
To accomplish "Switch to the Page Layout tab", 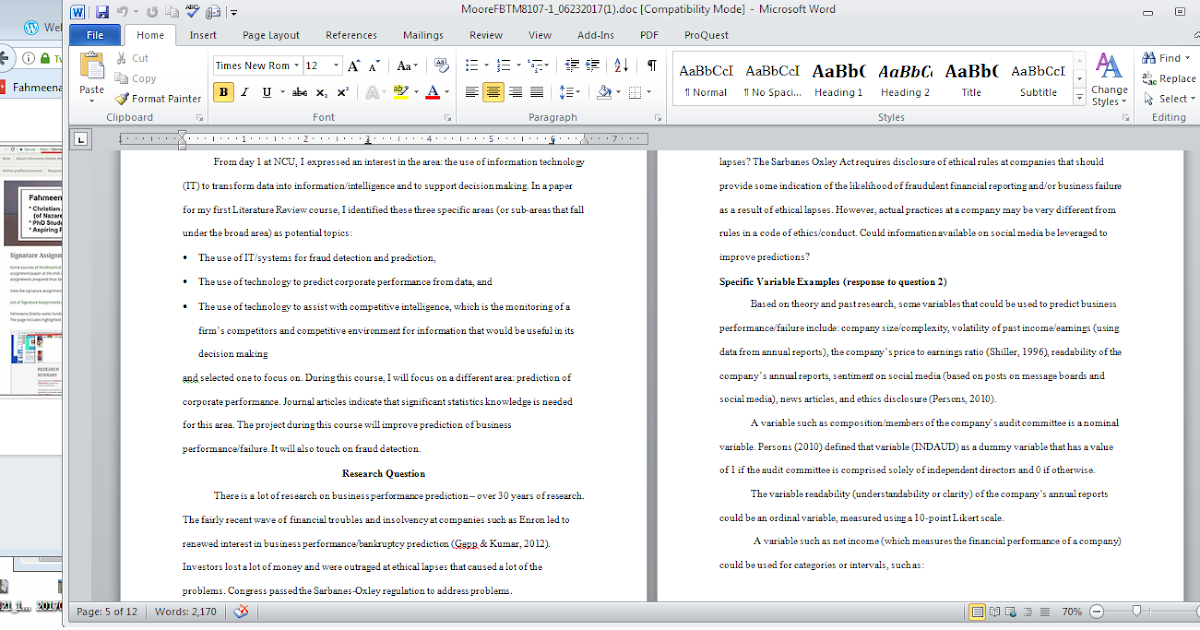I will coord(271,35).
